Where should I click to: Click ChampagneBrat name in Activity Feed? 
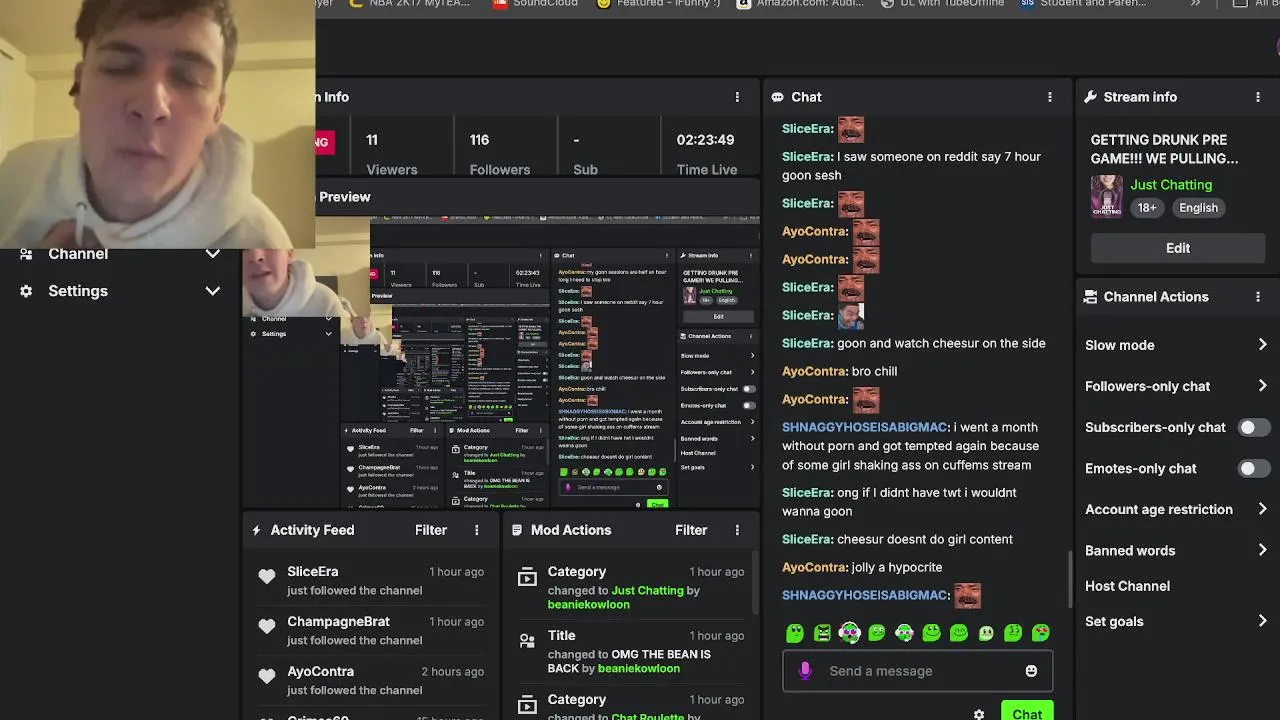(x=338, y=621)
